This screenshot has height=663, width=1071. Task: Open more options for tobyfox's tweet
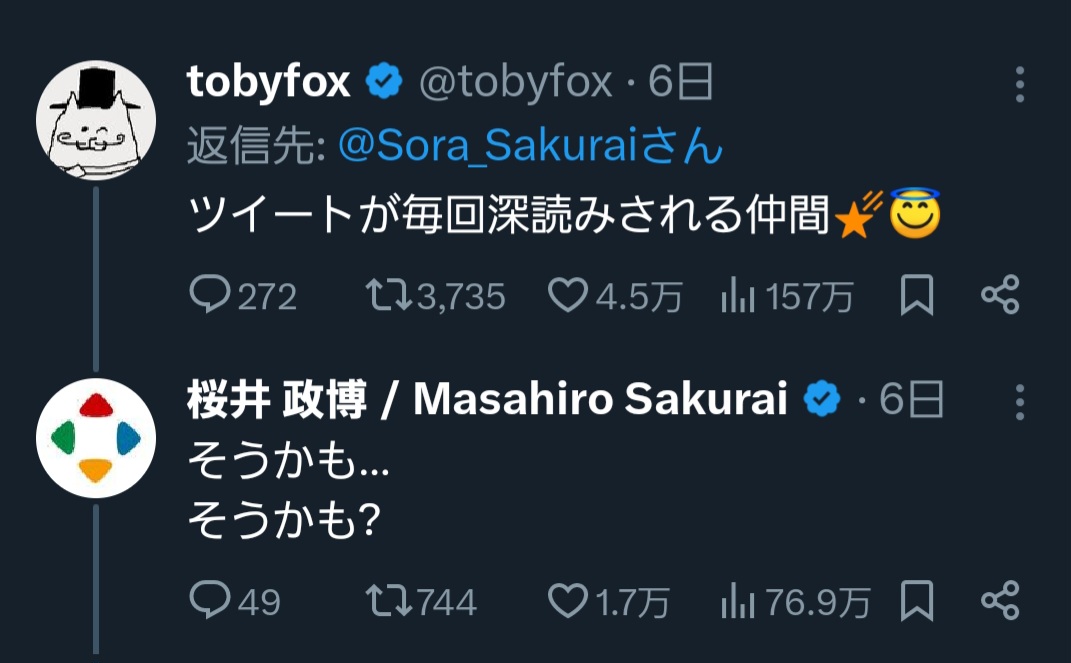pyautogui.click(x=1019, y=85)
